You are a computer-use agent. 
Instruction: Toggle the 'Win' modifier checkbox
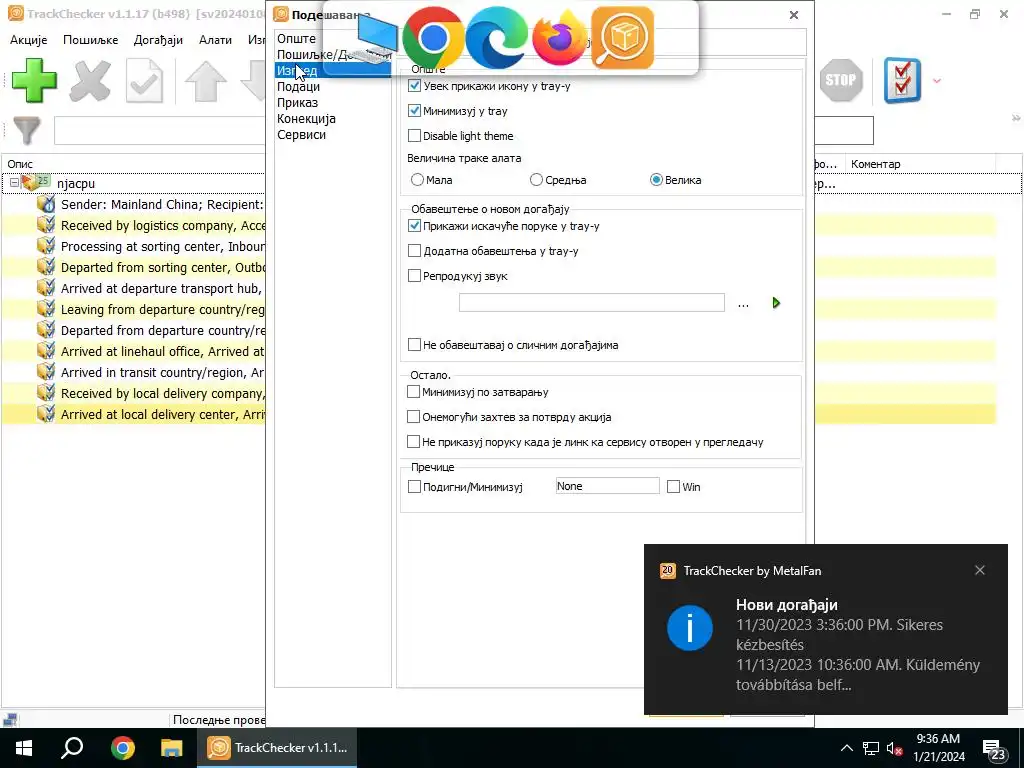(673, 487)
